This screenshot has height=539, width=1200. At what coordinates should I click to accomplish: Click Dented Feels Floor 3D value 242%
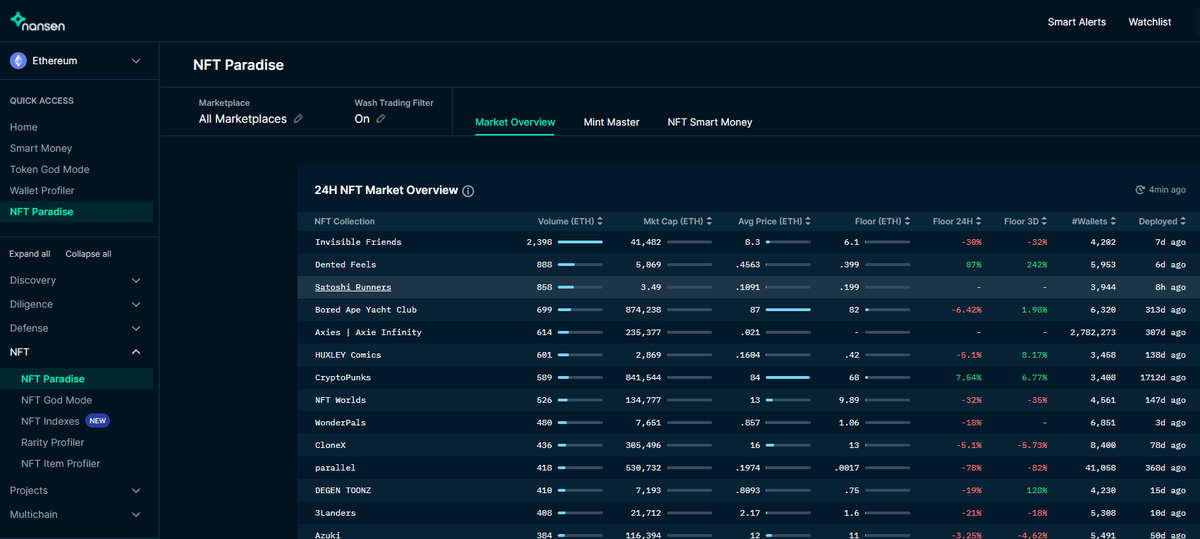coord(1036,265)
